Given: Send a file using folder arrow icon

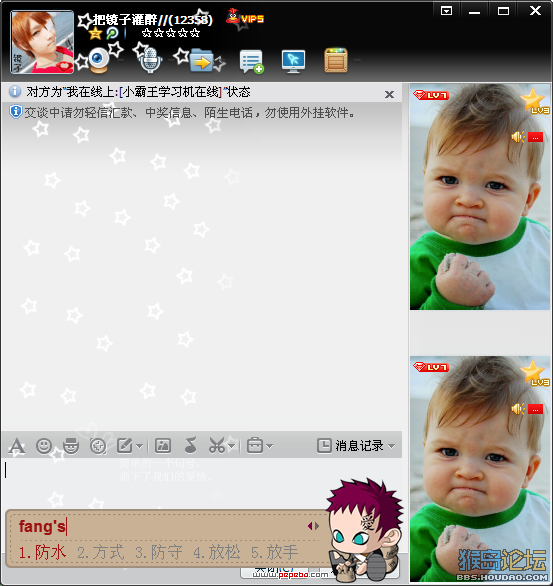Looking at the screenshot, I should tap(202, 61).
